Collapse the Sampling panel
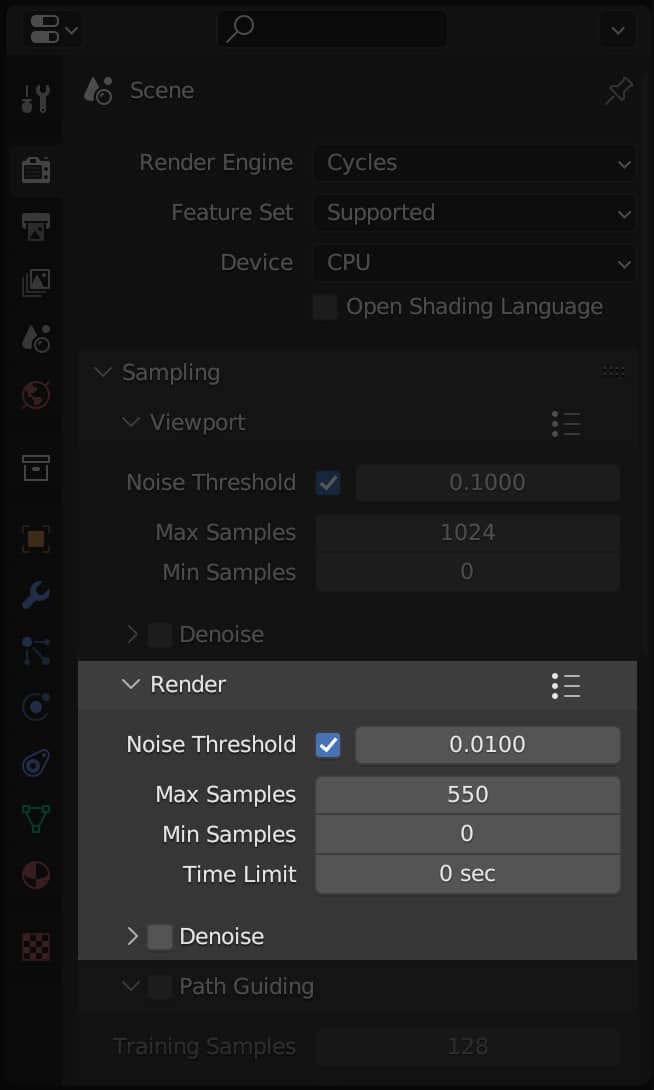 103,373
